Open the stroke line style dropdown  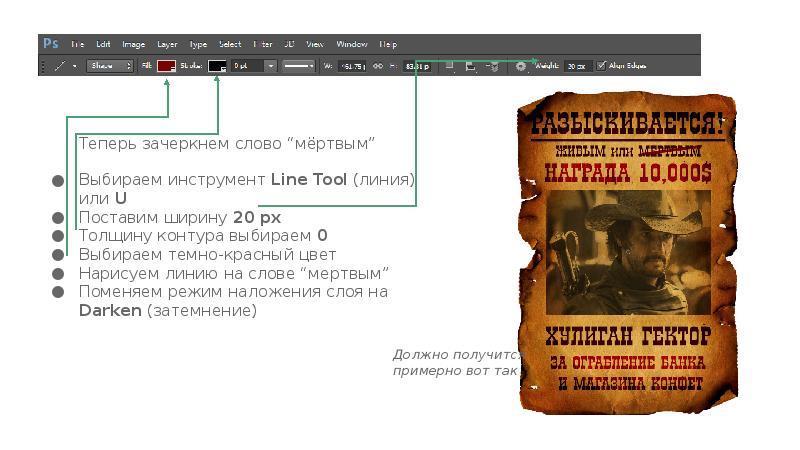point(297,66)
